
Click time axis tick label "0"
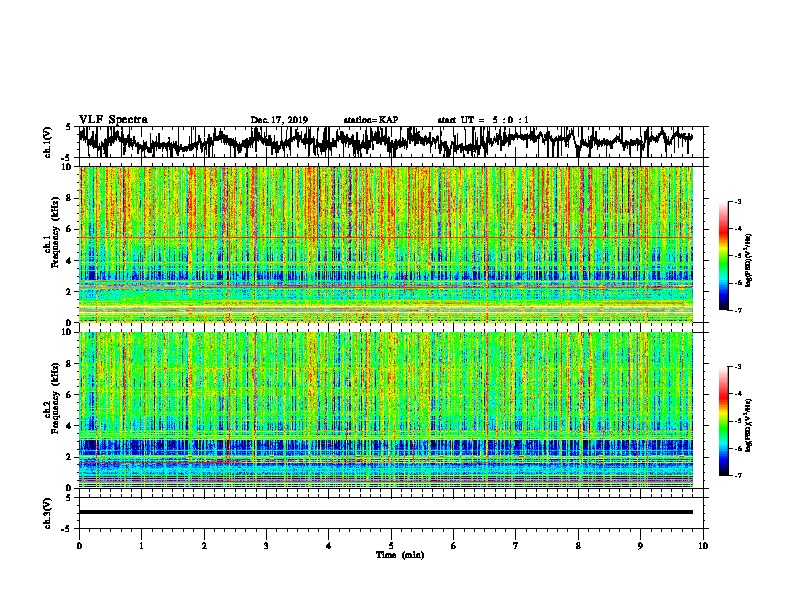[x=79, y=546]
